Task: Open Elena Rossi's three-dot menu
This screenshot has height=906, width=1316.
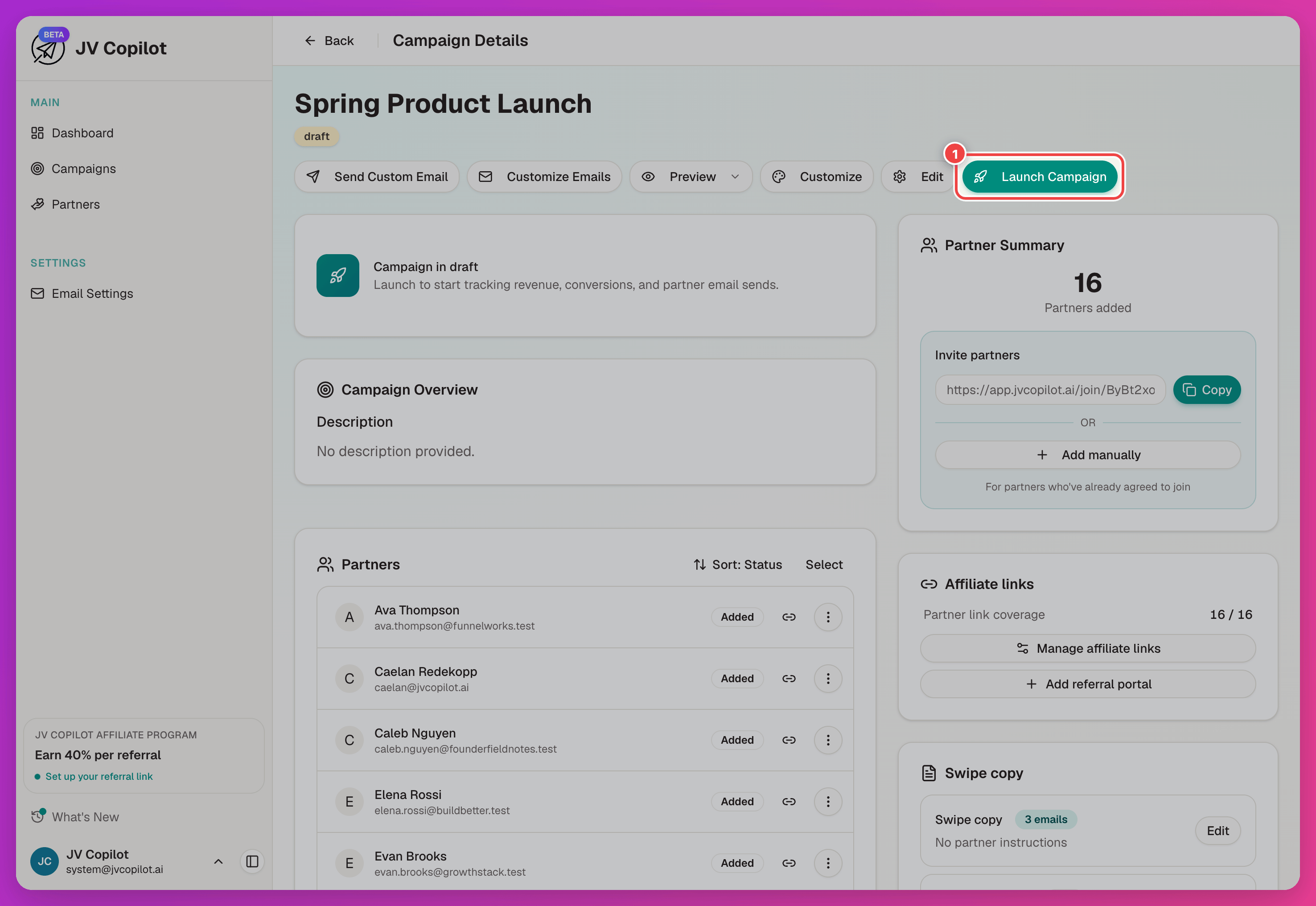Action: 828,802
